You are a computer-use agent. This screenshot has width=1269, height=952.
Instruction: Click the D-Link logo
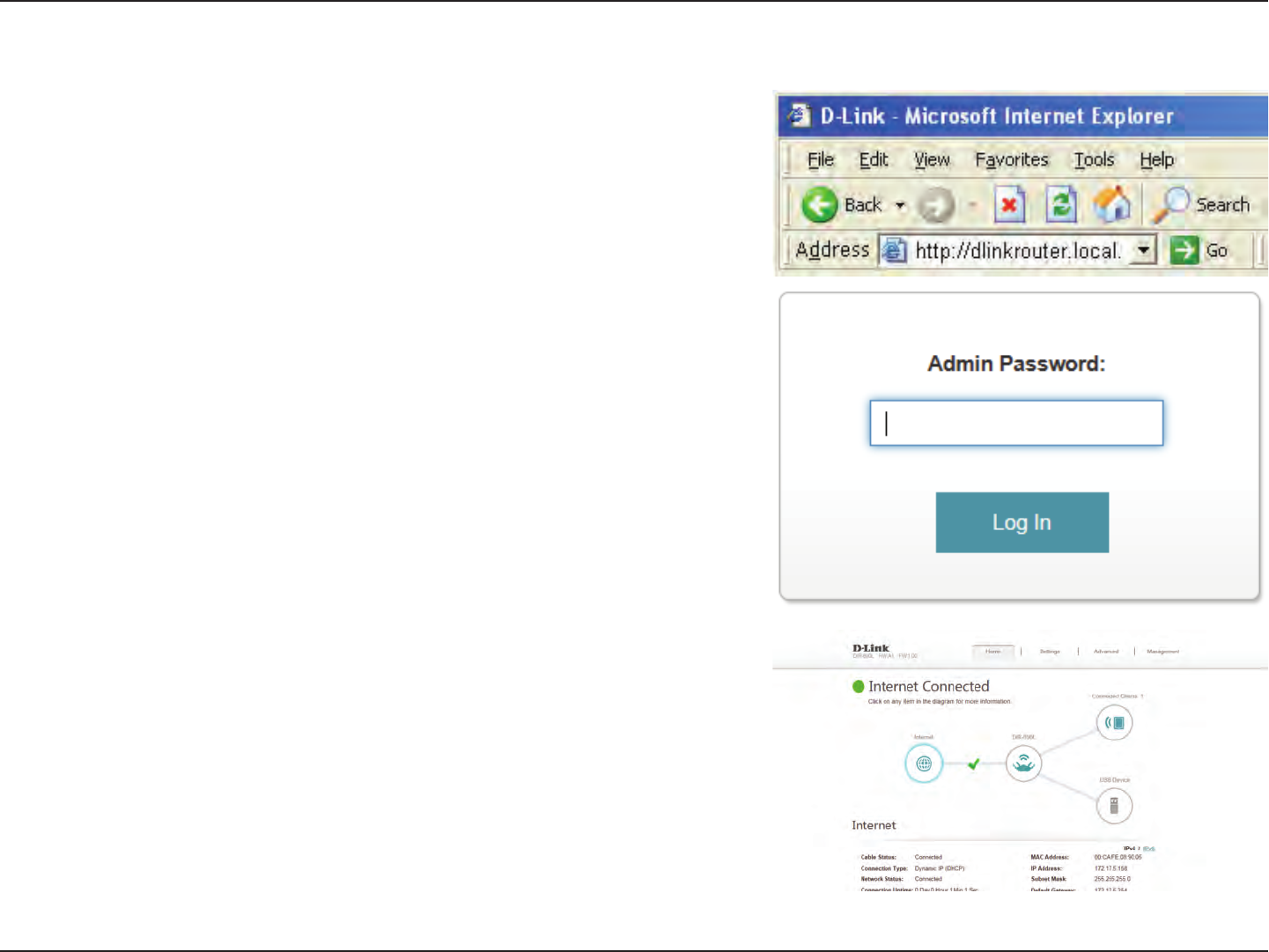pyautogui.click(x=871, y=648)
